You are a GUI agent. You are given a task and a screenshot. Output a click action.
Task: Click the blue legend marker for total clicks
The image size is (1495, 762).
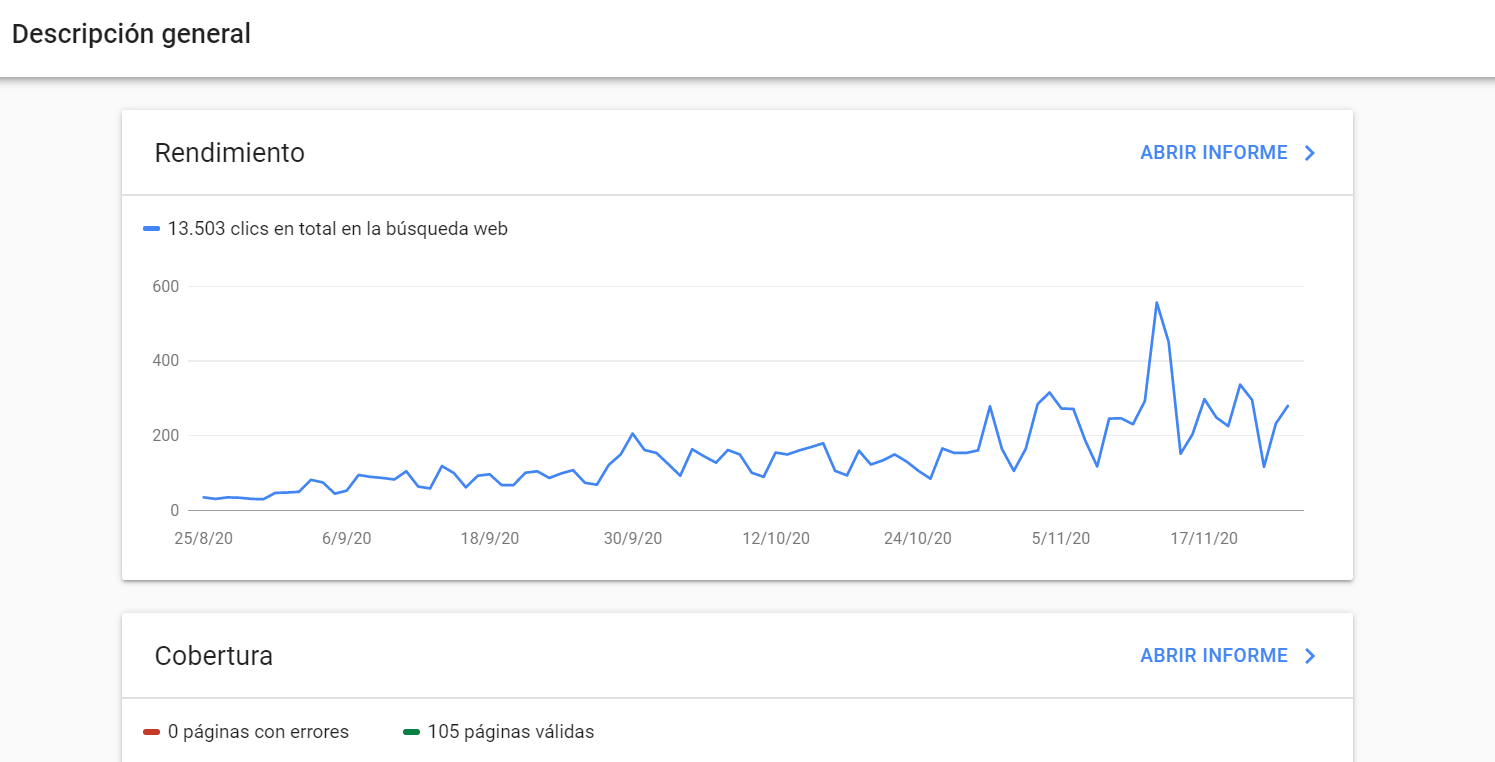[x=152, y=229]
